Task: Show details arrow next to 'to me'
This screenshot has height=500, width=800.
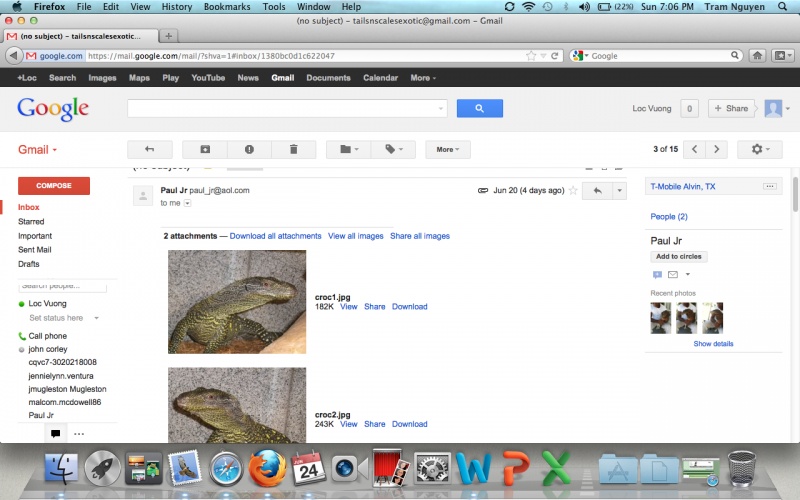Action: tap(187, 203)
